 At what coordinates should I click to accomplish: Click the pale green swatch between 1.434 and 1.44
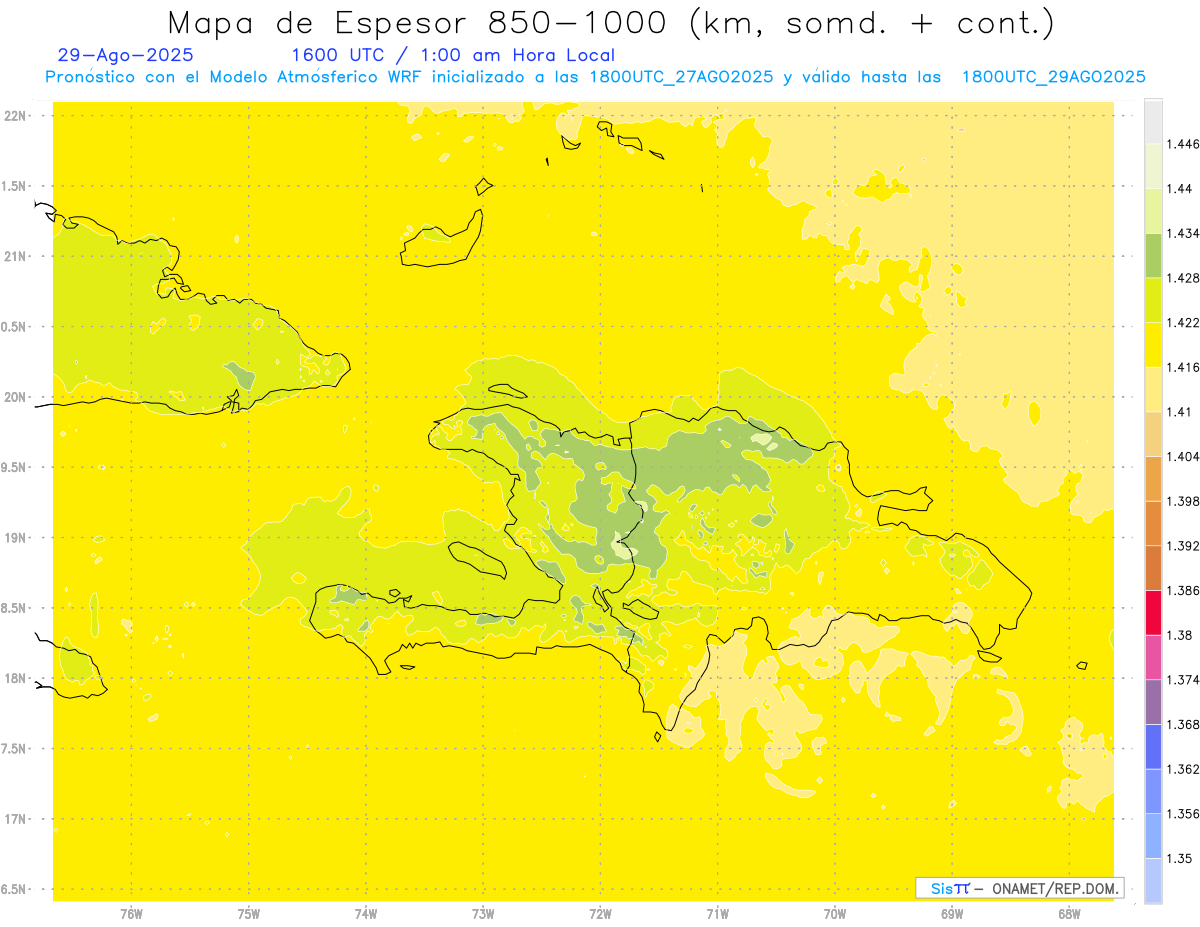coord(1153,211)
